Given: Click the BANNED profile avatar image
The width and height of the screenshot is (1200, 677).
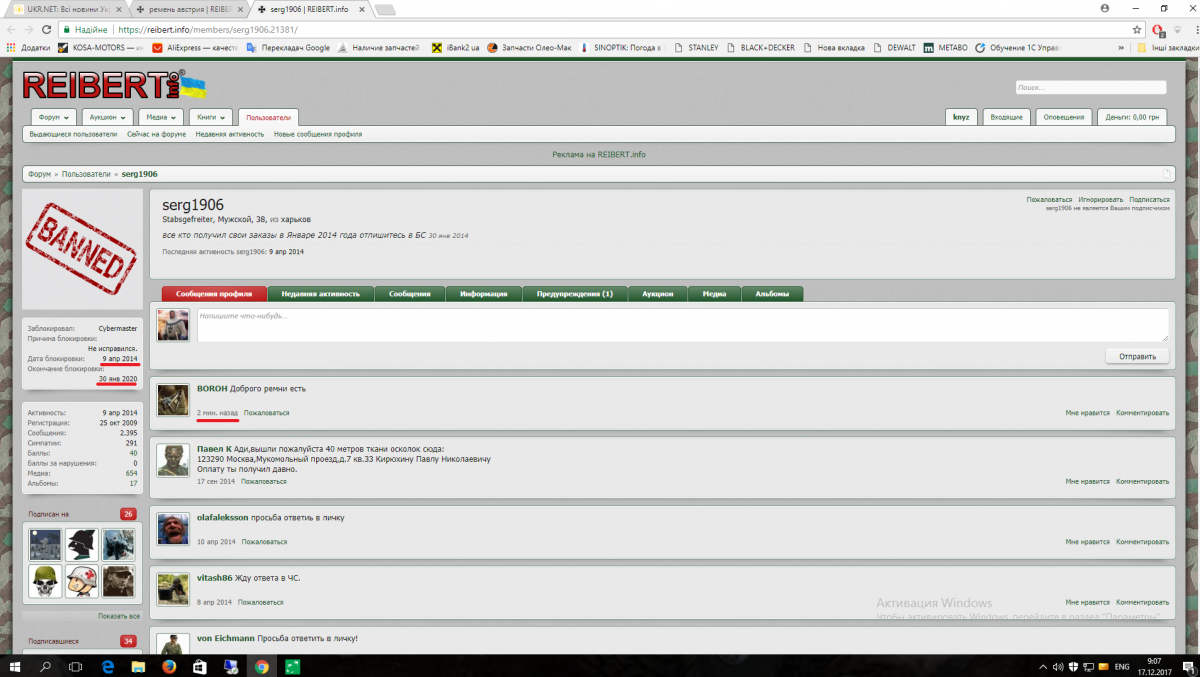Looking at the screenshot, I should point(83,250).
